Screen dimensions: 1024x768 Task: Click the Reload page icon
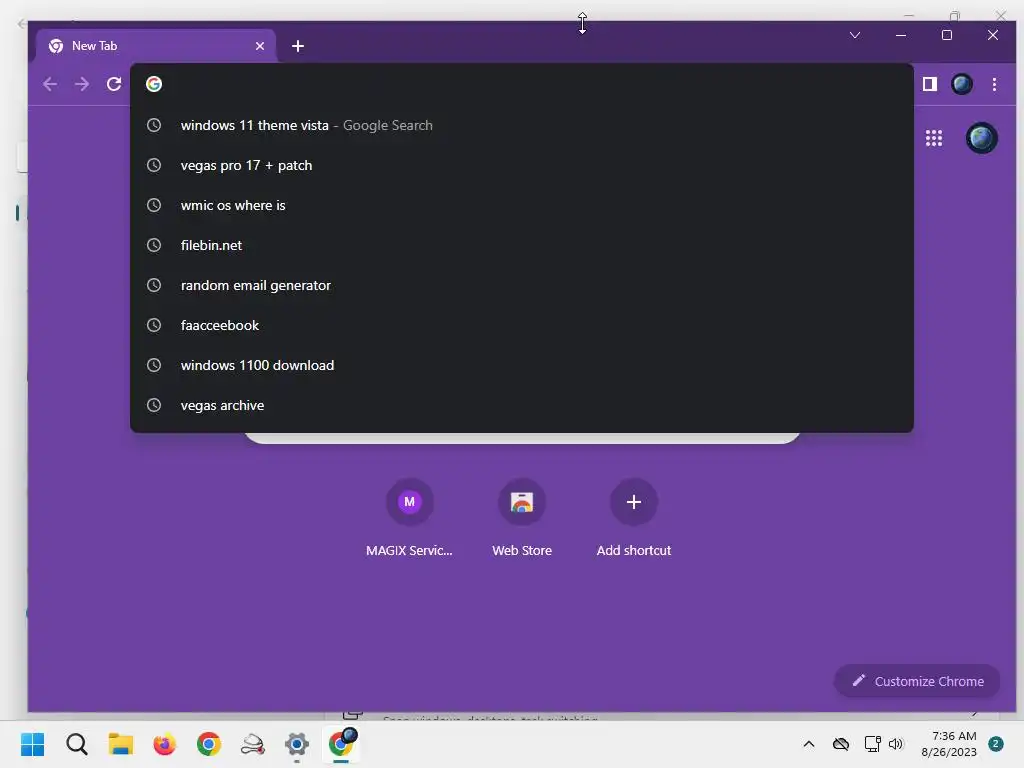(114, 84)
